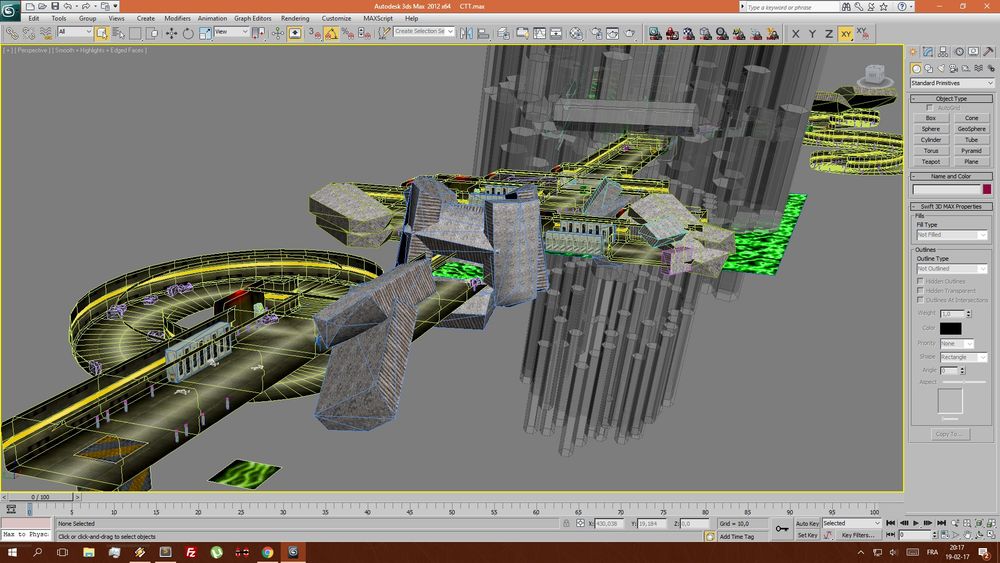The height and width of the screenshot is (563, 1000).
Task: Toggle the AutoGrid checkbox
Action: tap(929, 108)
